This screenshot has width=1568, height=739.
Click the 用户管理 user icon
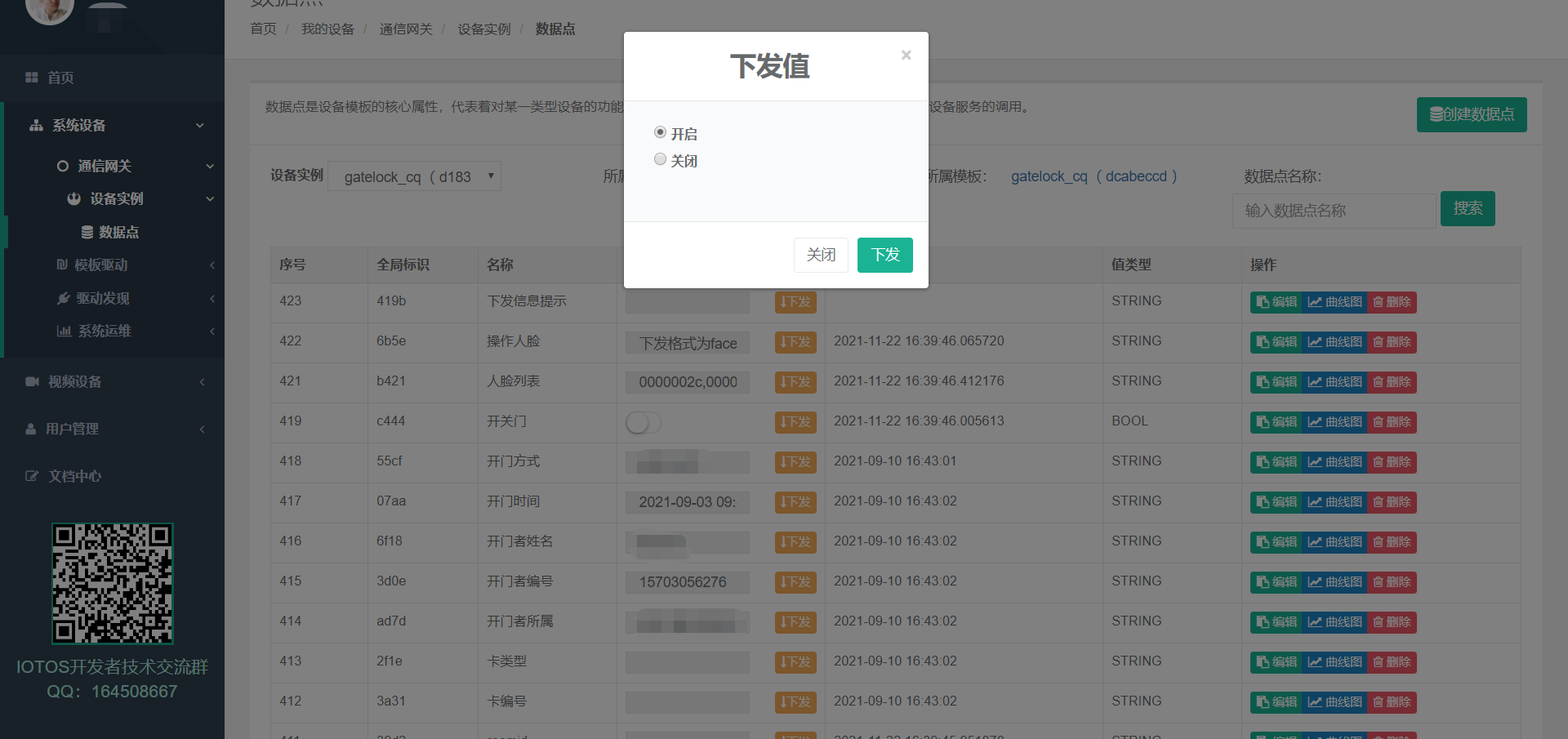31,430
